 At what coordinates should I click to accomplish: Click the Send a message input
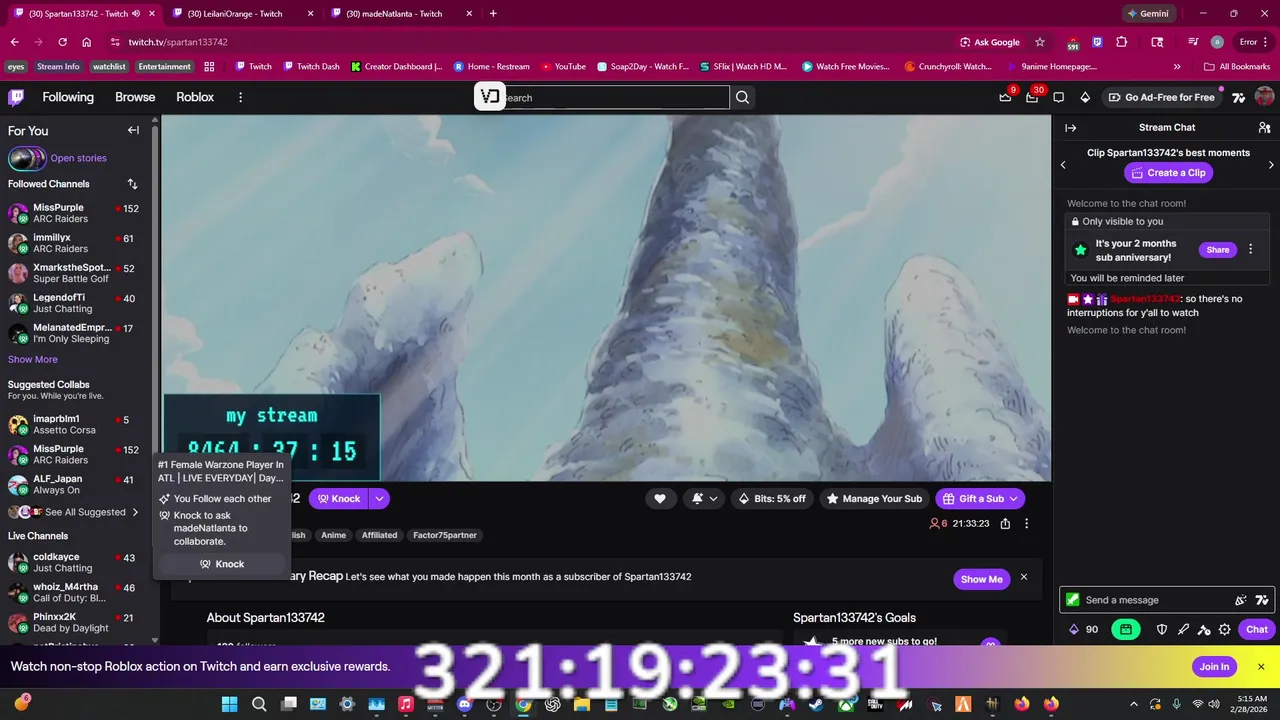tap(1165, 600)
